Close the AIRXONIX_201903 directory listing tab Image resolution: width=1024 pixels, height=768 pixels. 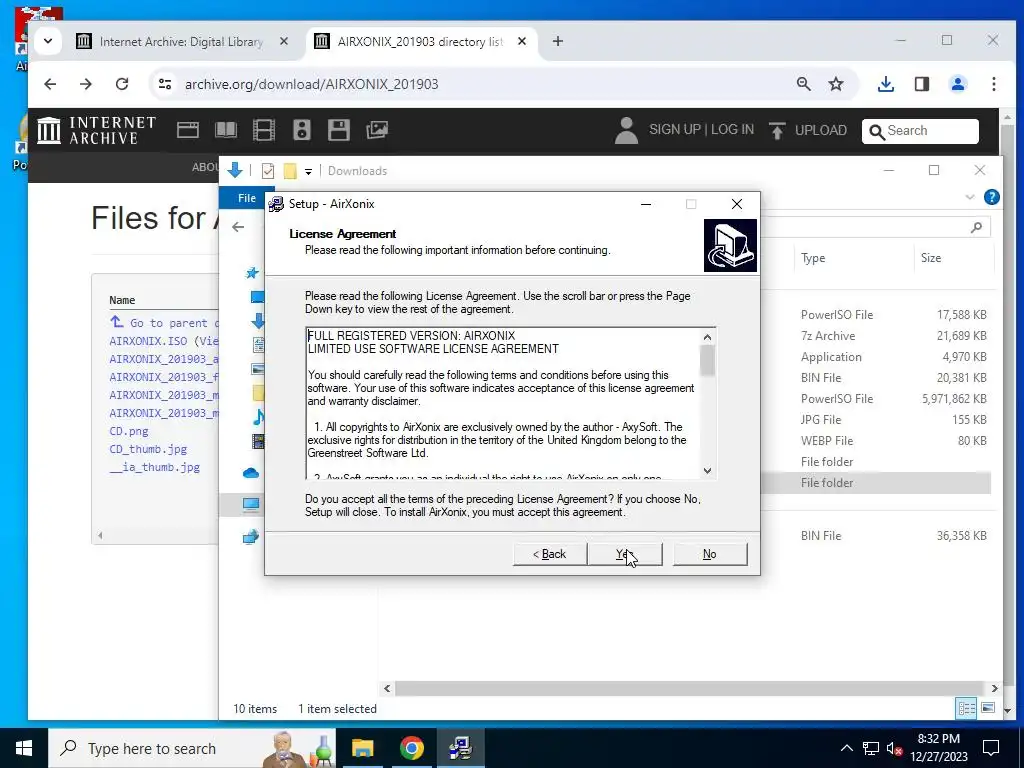click(x=522, y=41)
